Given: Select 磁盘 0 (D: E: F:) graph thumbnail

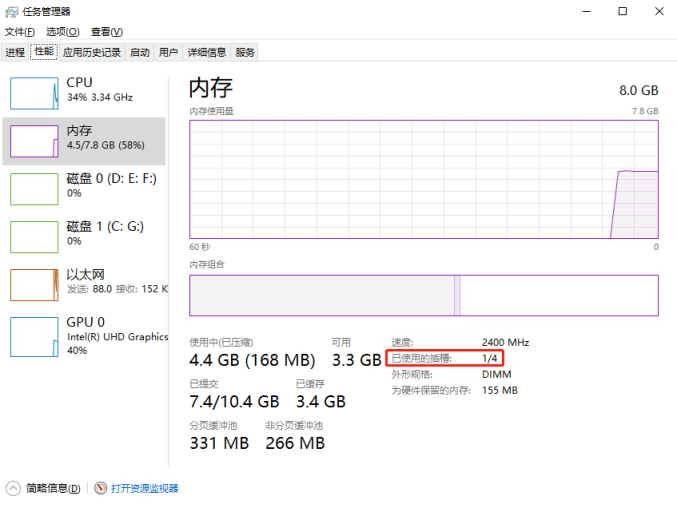Looking at the screenshot, I should (35, 189).
